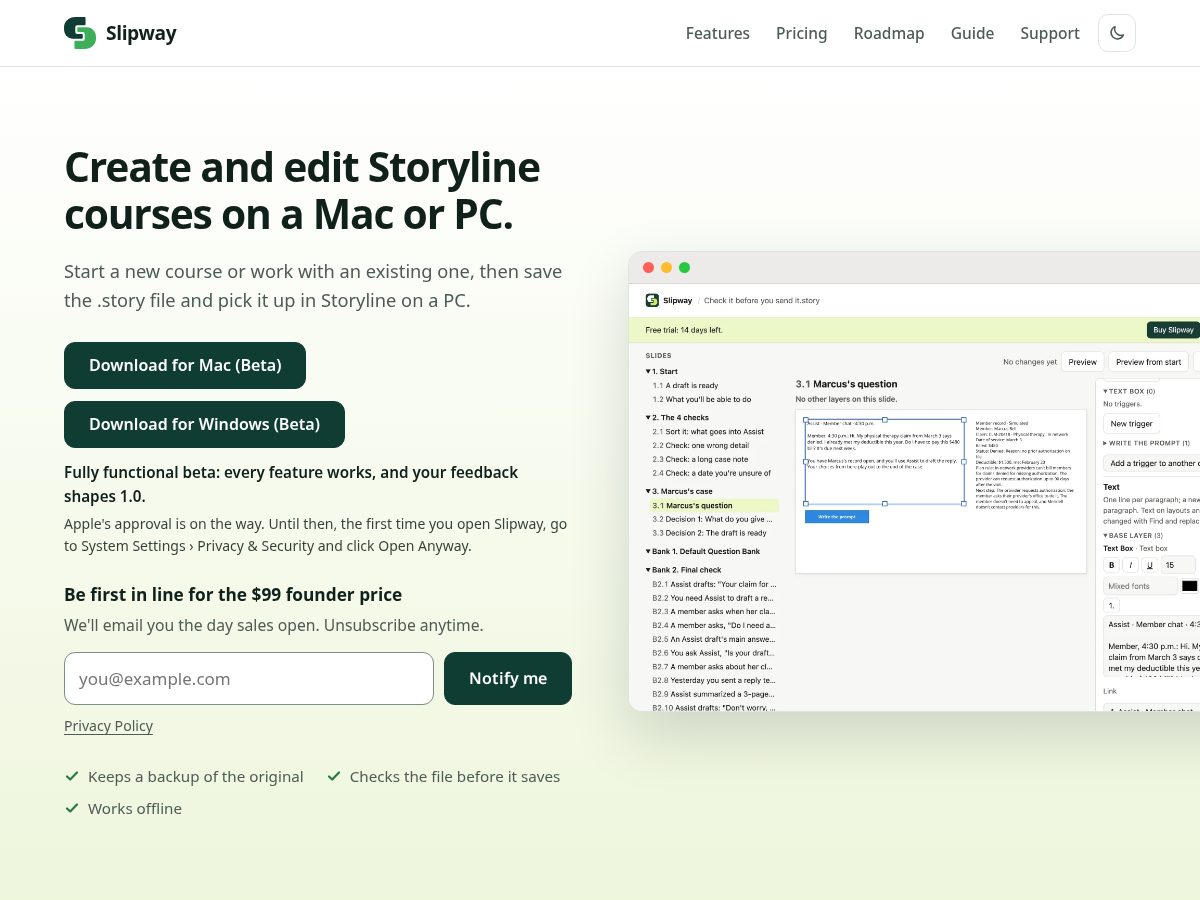Open the Support nav link
The image size is (1200, 900).
pyautogui.click(x=1050, y=33)
